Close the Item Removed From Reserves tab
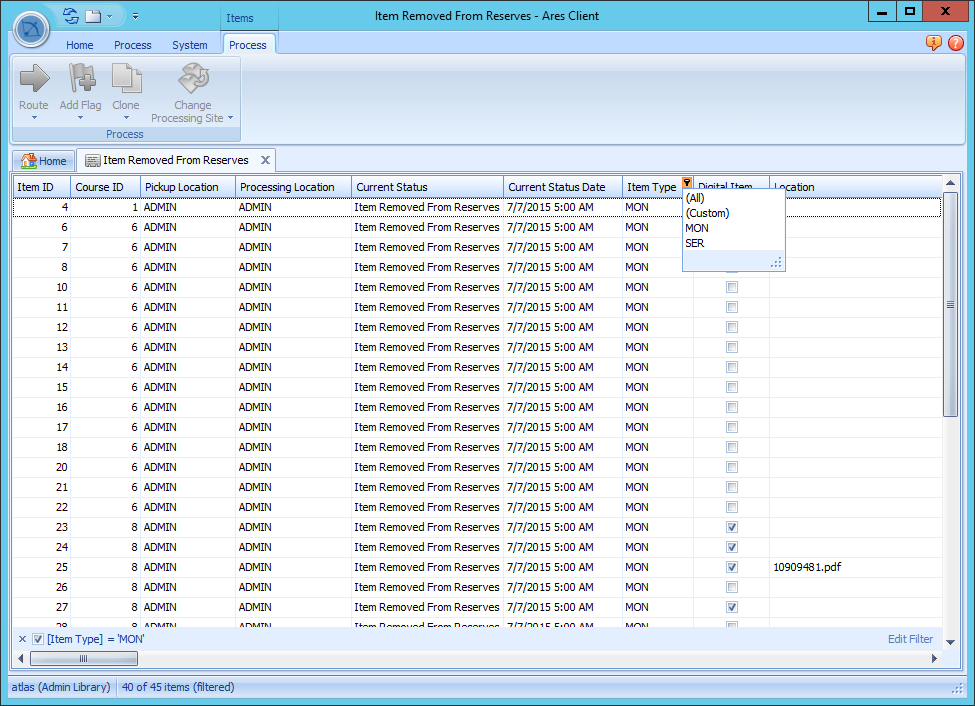Image resolution: width=975 pixels, height=706 pixels. [x=264, y=159]
